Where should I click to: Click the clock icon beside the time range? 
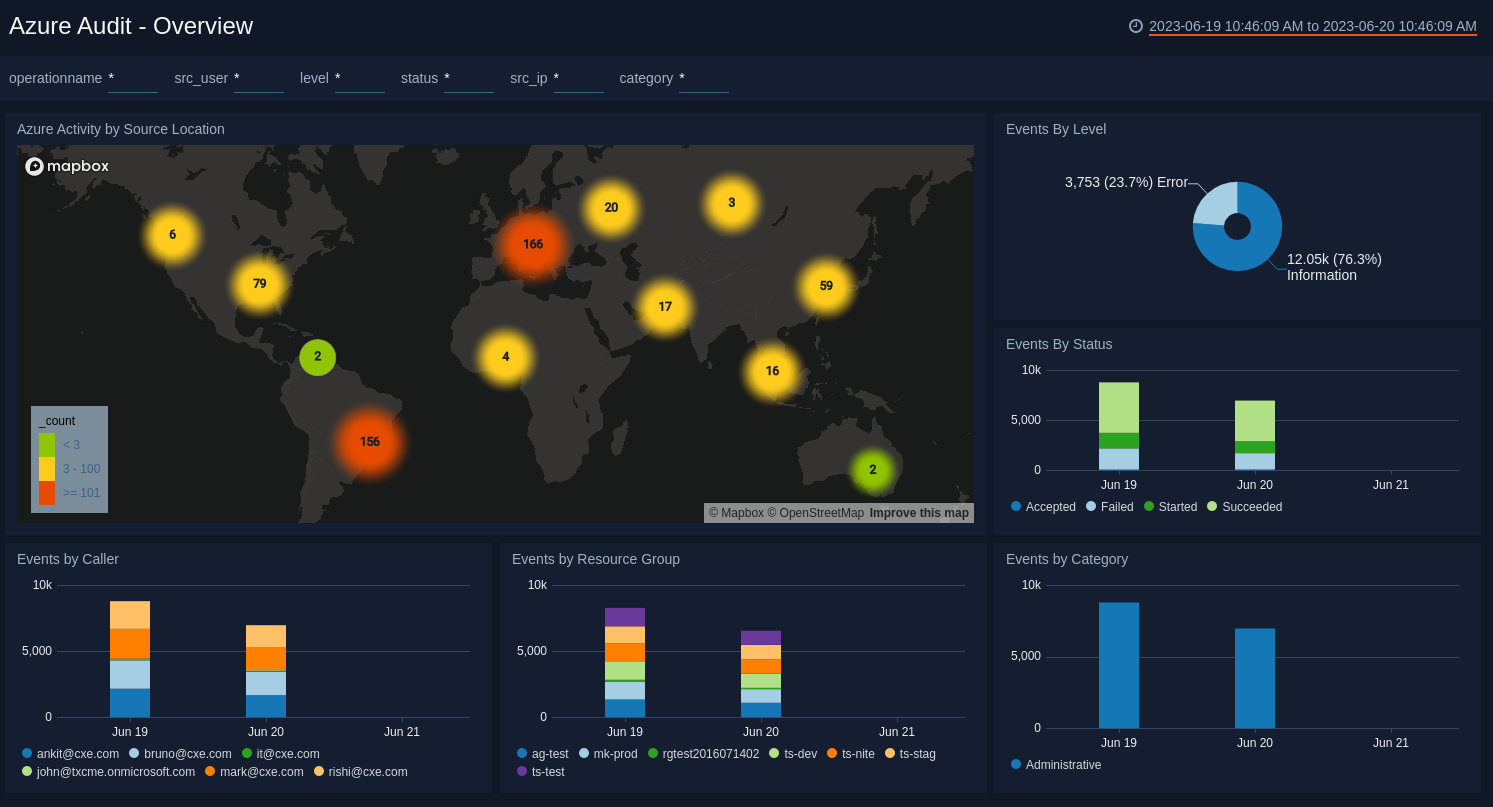pos(1136,26)
